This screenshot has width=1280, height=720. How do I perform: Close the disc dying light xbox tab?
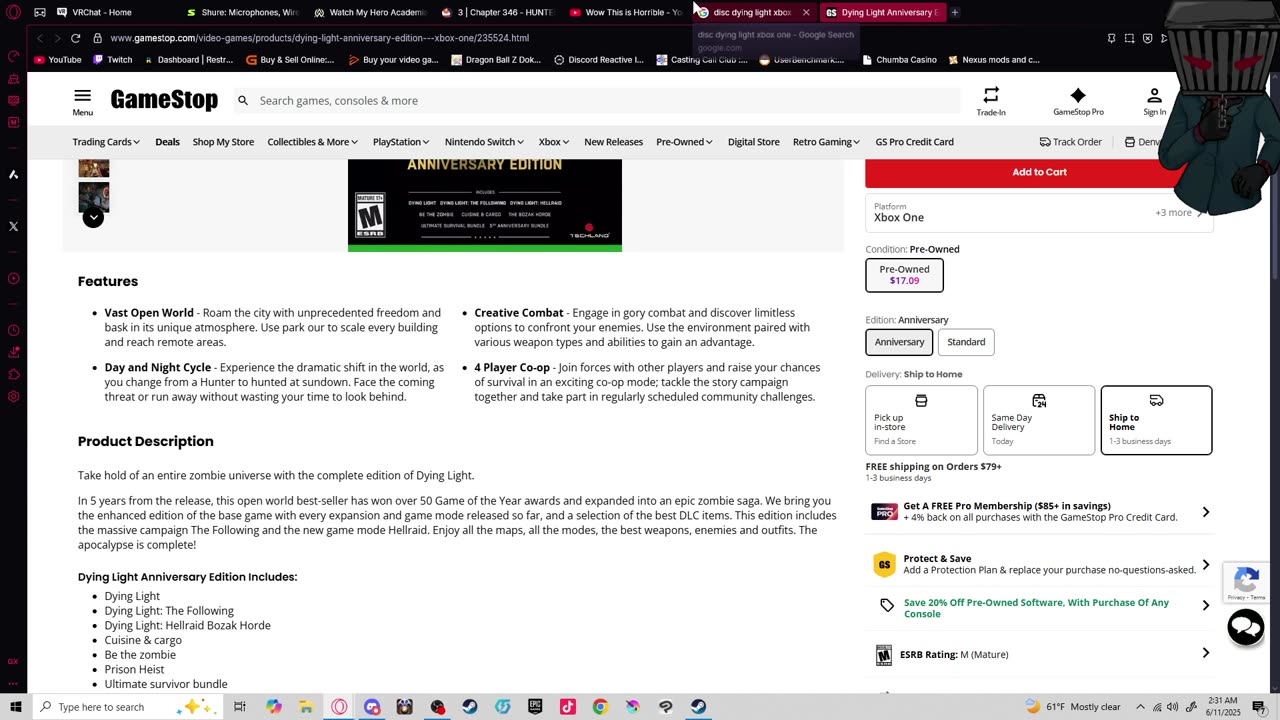click(x=806, y=12)
